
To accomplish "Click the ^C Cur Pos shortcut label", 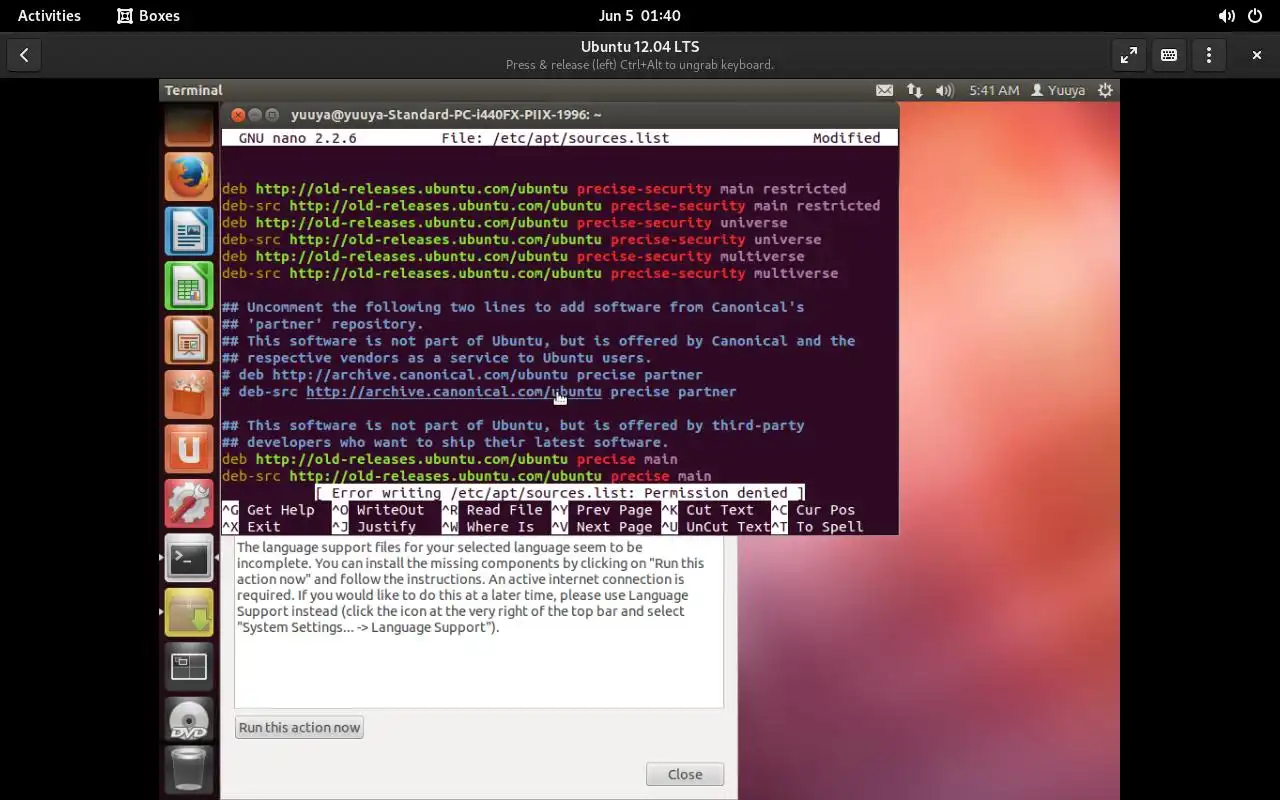I will coord(813,510).
